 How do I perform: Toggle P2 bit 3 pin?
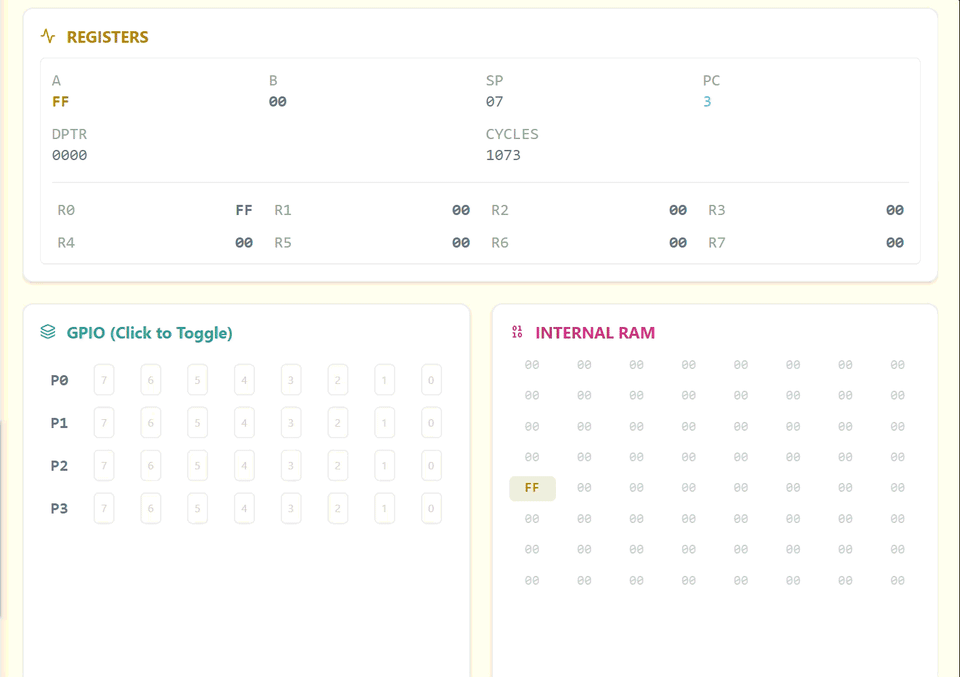[x=291, y=466]
